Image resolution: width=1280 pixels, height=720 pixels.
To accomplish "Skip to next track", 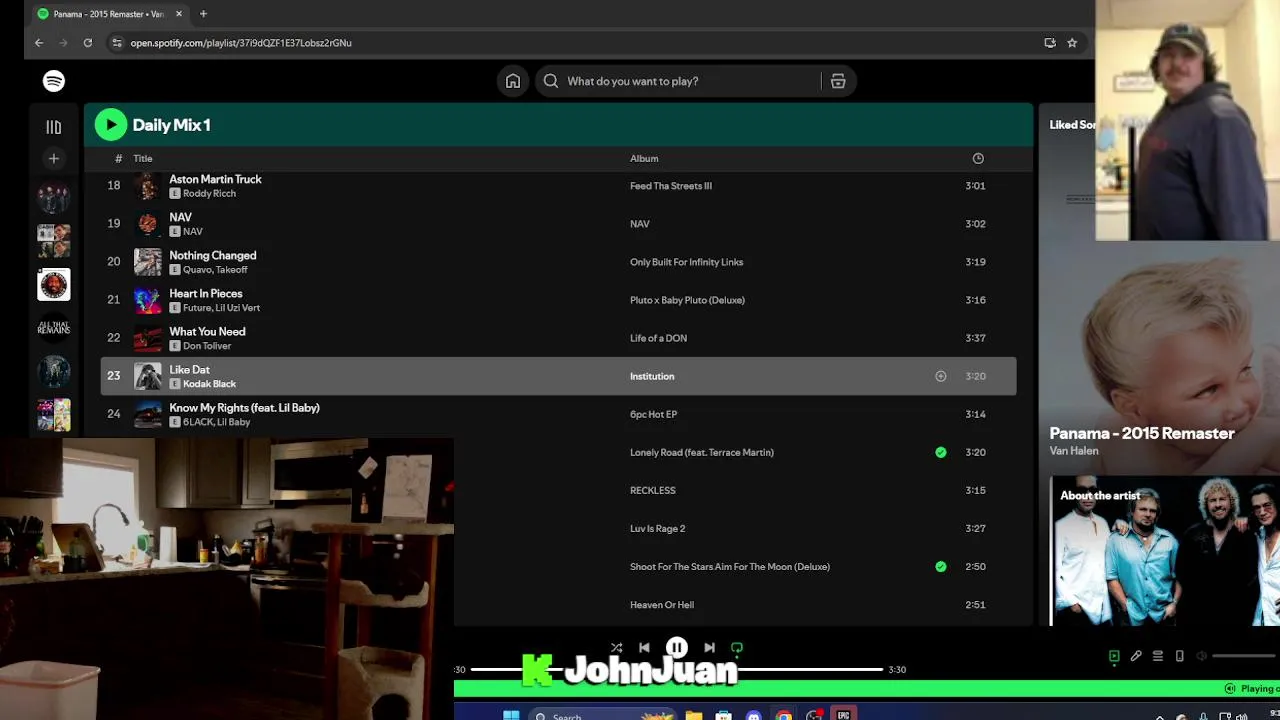I will [x=709, y=648].
